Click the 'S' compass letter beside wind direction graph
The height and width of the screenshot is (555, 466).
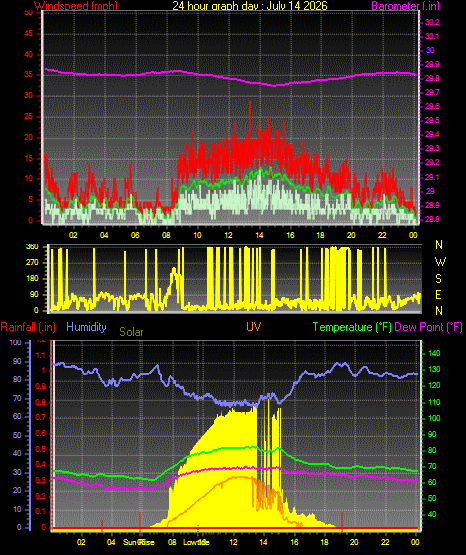[438, 279]
